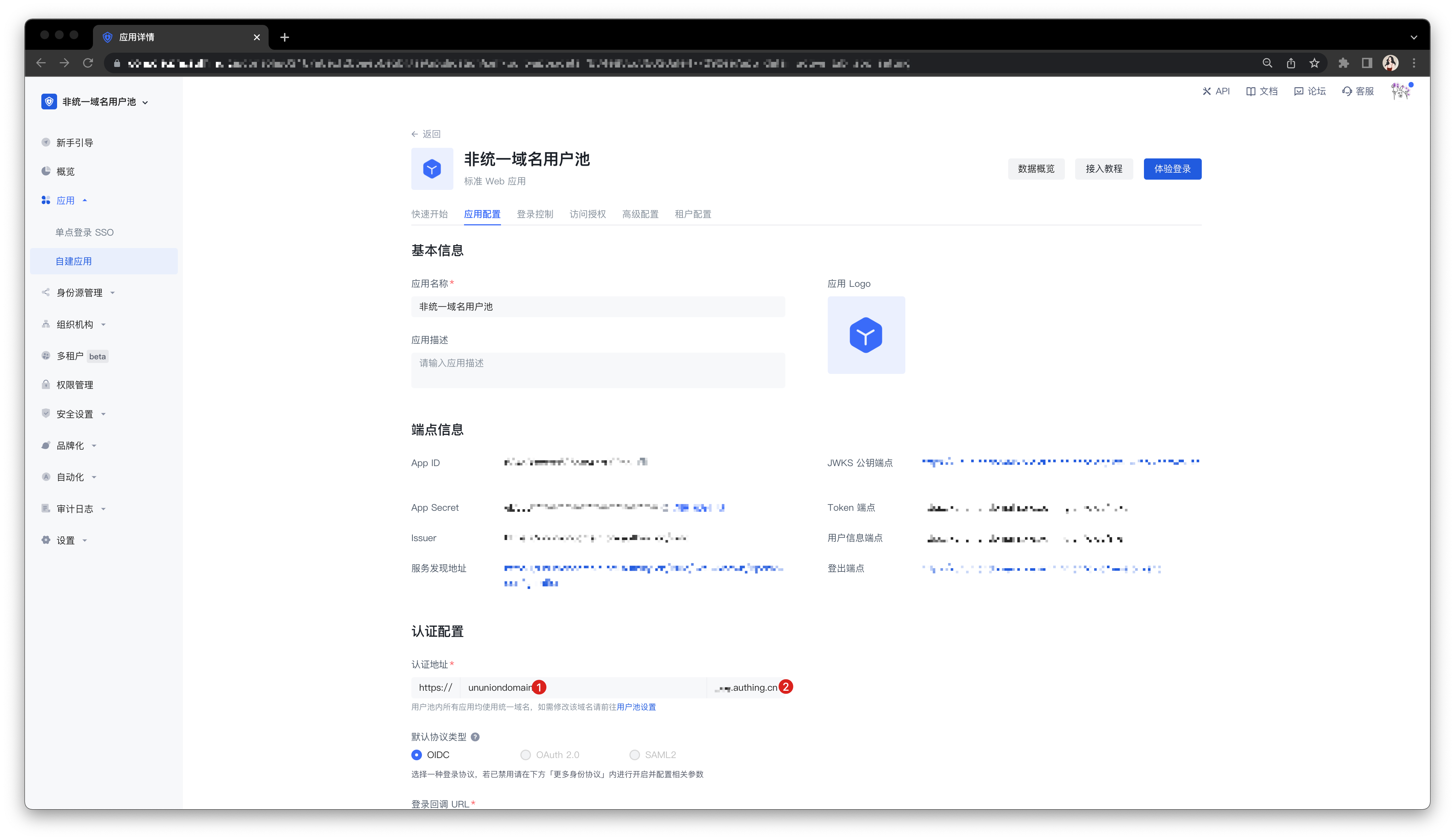Click the 应用 Logo image tile

(866, 335)
